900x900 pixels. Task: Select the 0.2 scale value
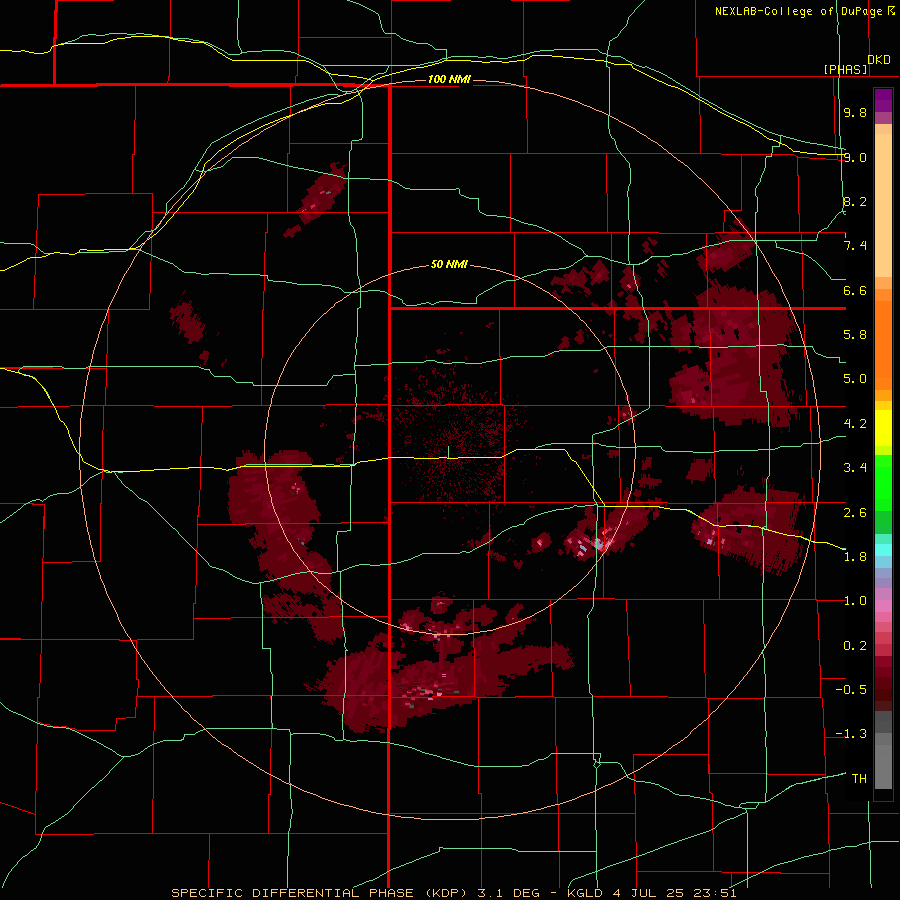pyautogui.click(x=855, y=646)
